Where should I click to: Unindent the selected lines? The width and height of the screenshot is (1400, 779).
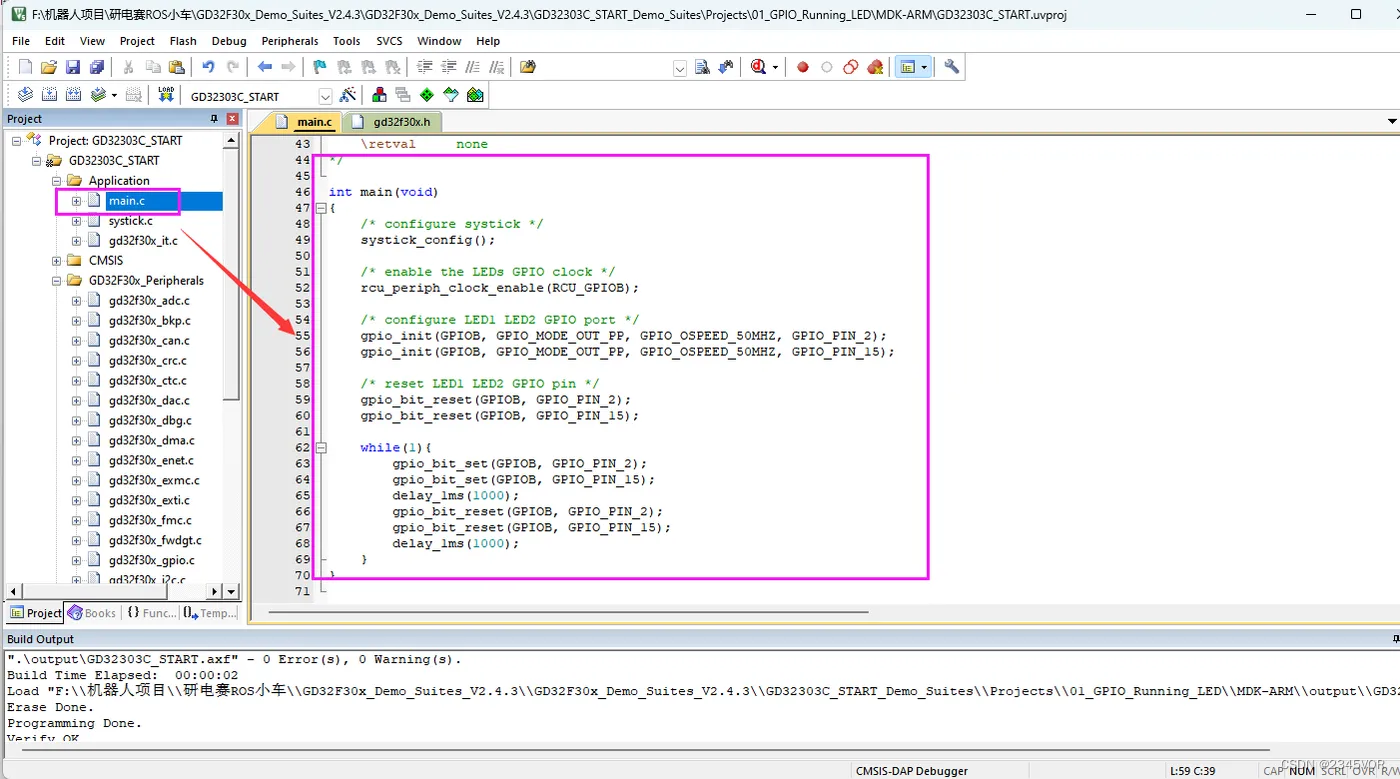point(449,67)
